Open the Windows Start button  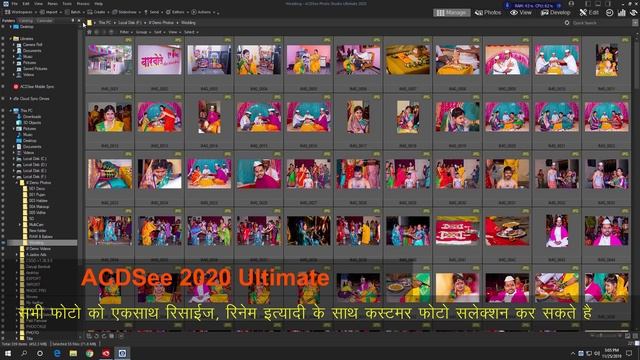(x=7, y=353)
